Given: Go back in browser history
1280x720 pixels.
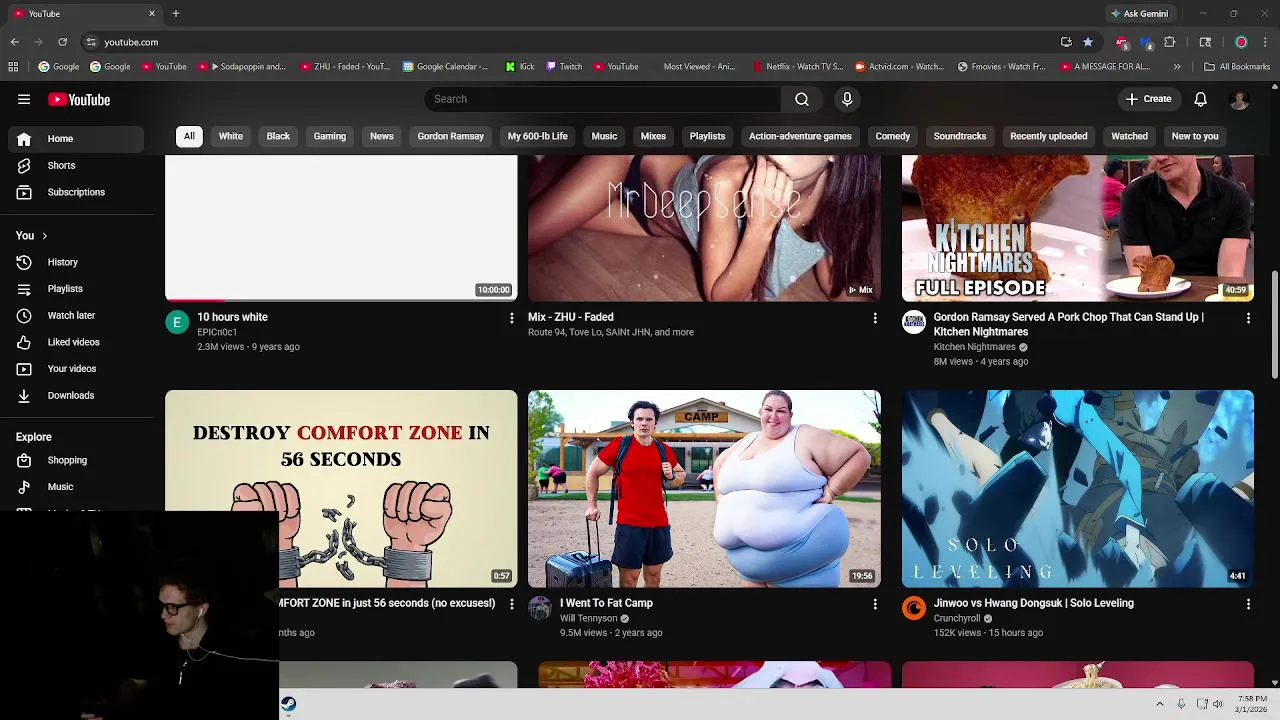Looking at the screenshot, I should [15, 42].
